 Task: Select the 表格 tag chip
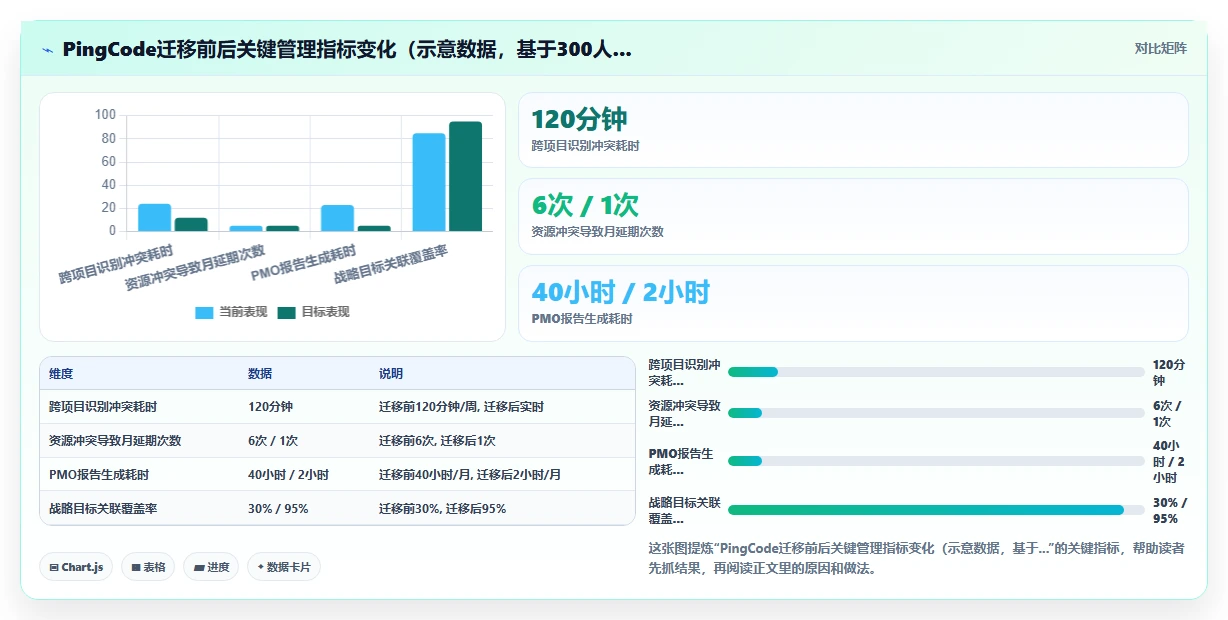tap(148, 567)
